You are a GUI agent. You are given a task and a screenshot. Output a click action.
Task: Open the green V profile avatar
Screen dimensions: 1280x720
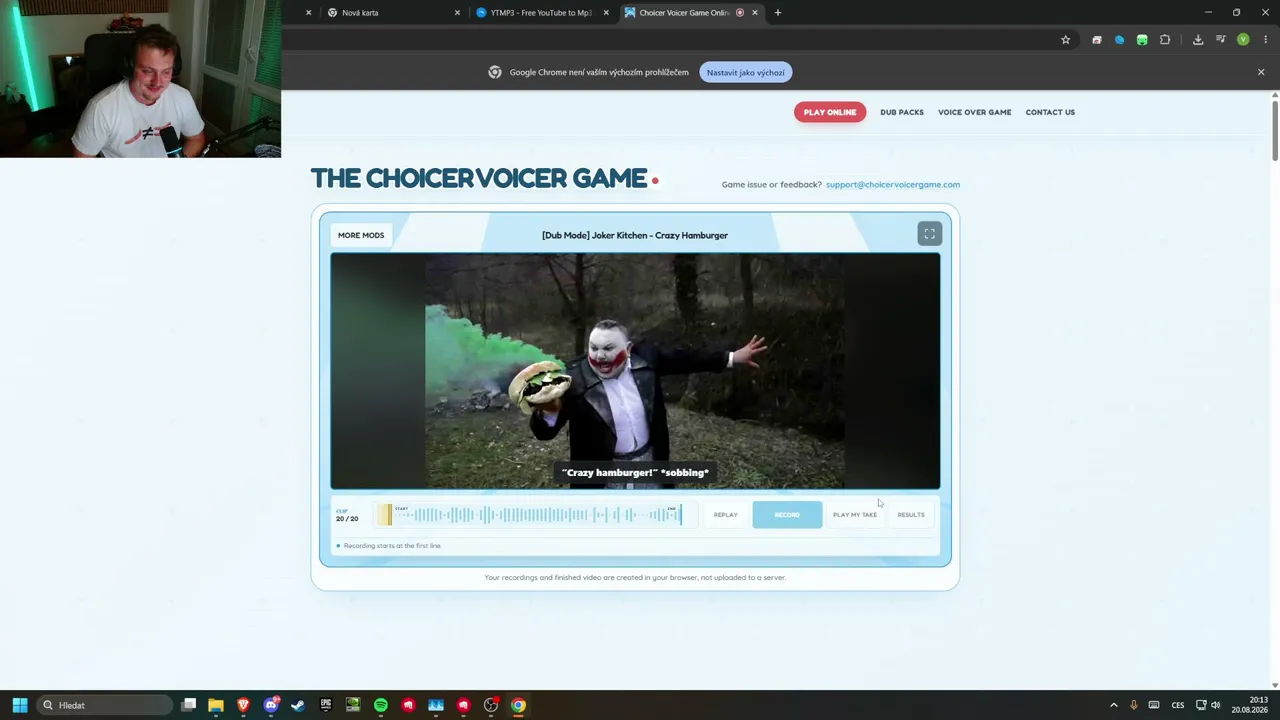click(1243, 40)
